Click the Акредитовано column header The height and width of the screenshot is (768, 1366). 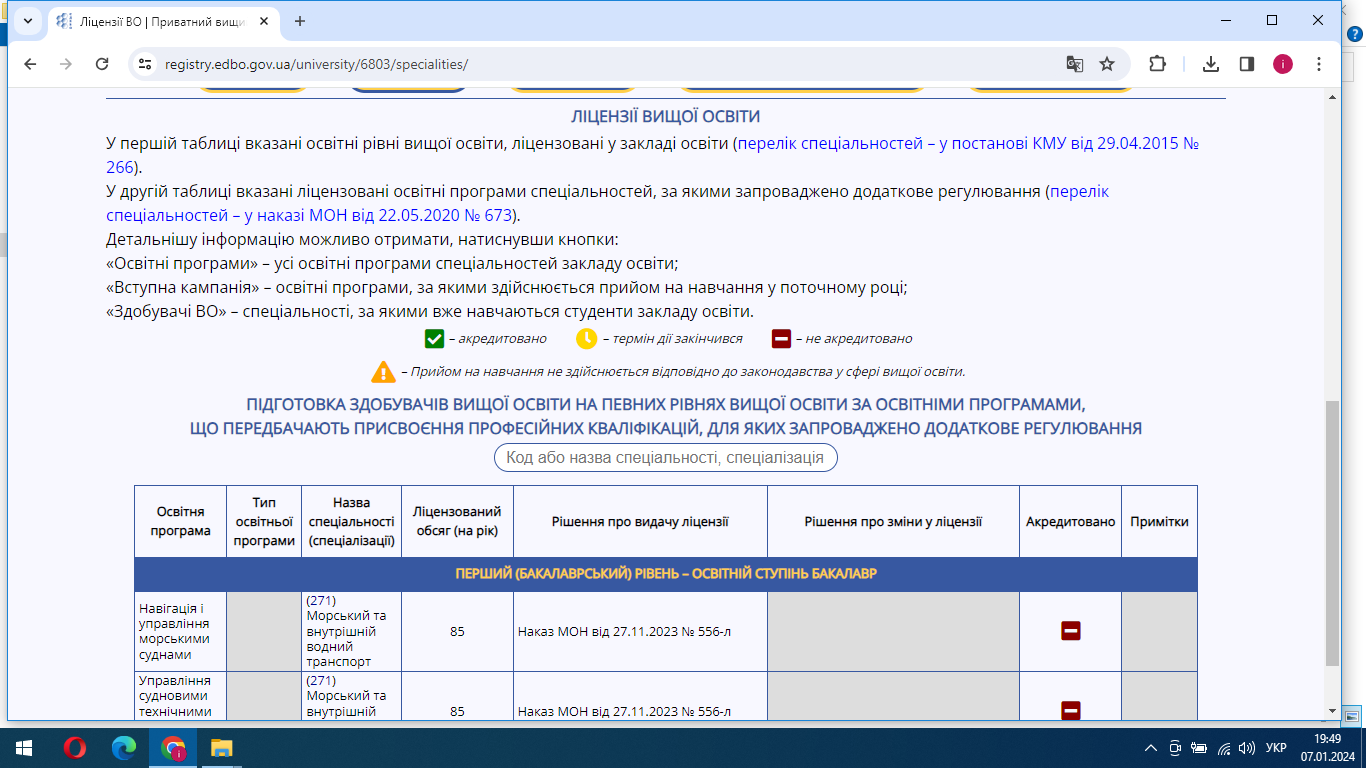1070,522
